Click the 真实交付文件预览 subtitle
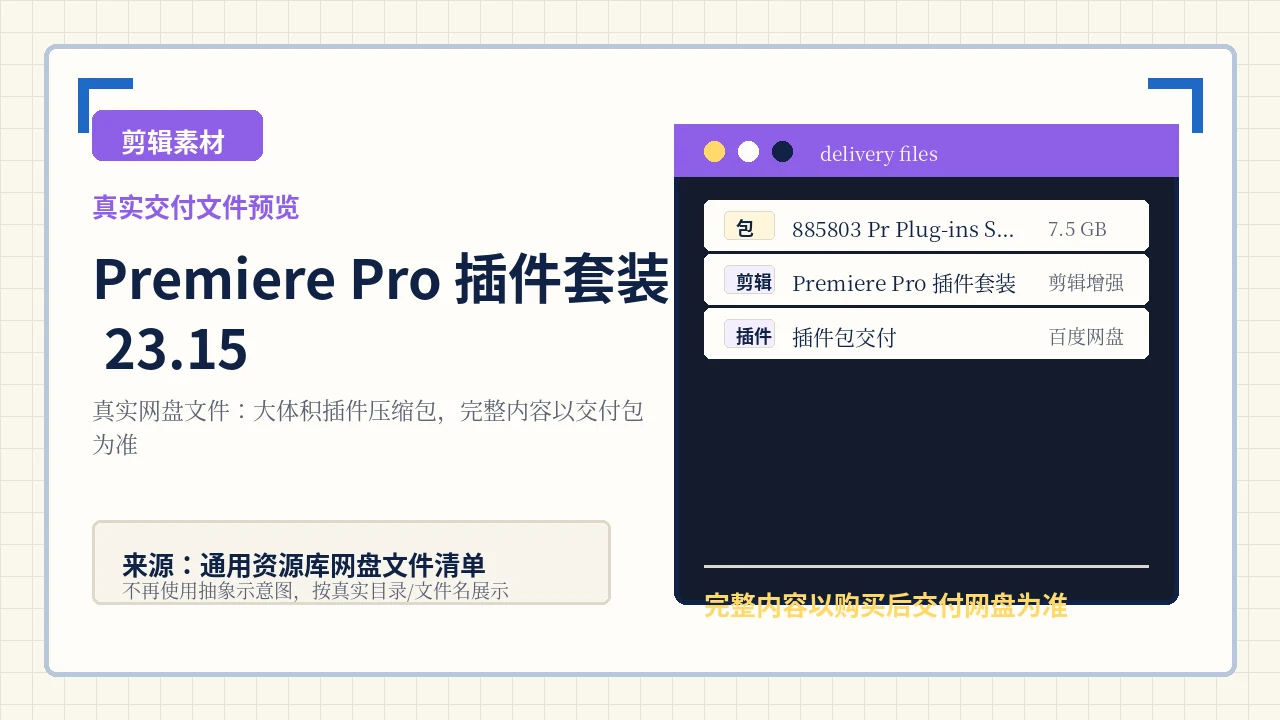 196,208
